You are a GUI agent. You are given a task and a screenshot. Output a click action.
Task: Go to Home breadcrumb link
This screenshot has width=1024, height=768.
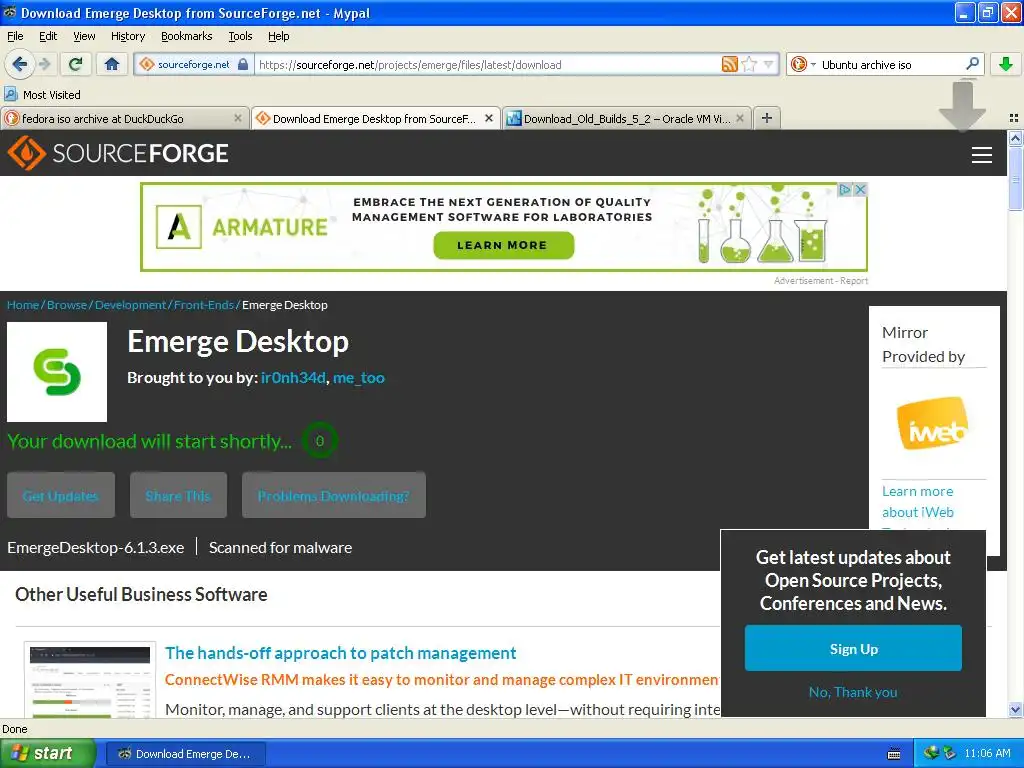pos(23,305)
